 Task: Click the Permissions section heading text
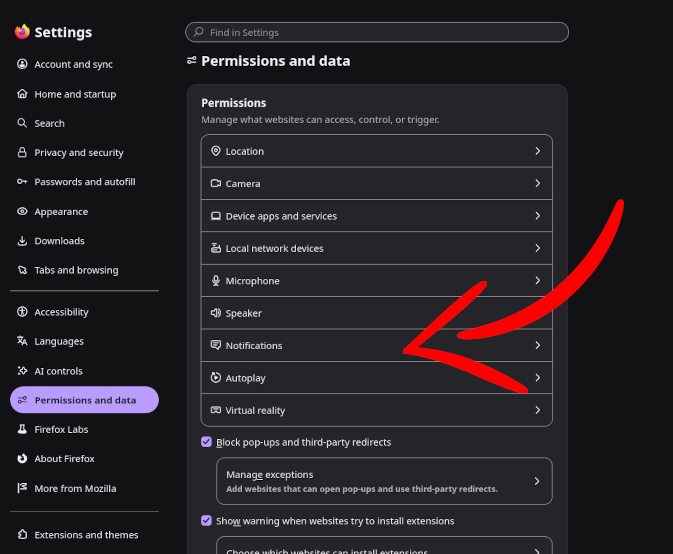233,103
